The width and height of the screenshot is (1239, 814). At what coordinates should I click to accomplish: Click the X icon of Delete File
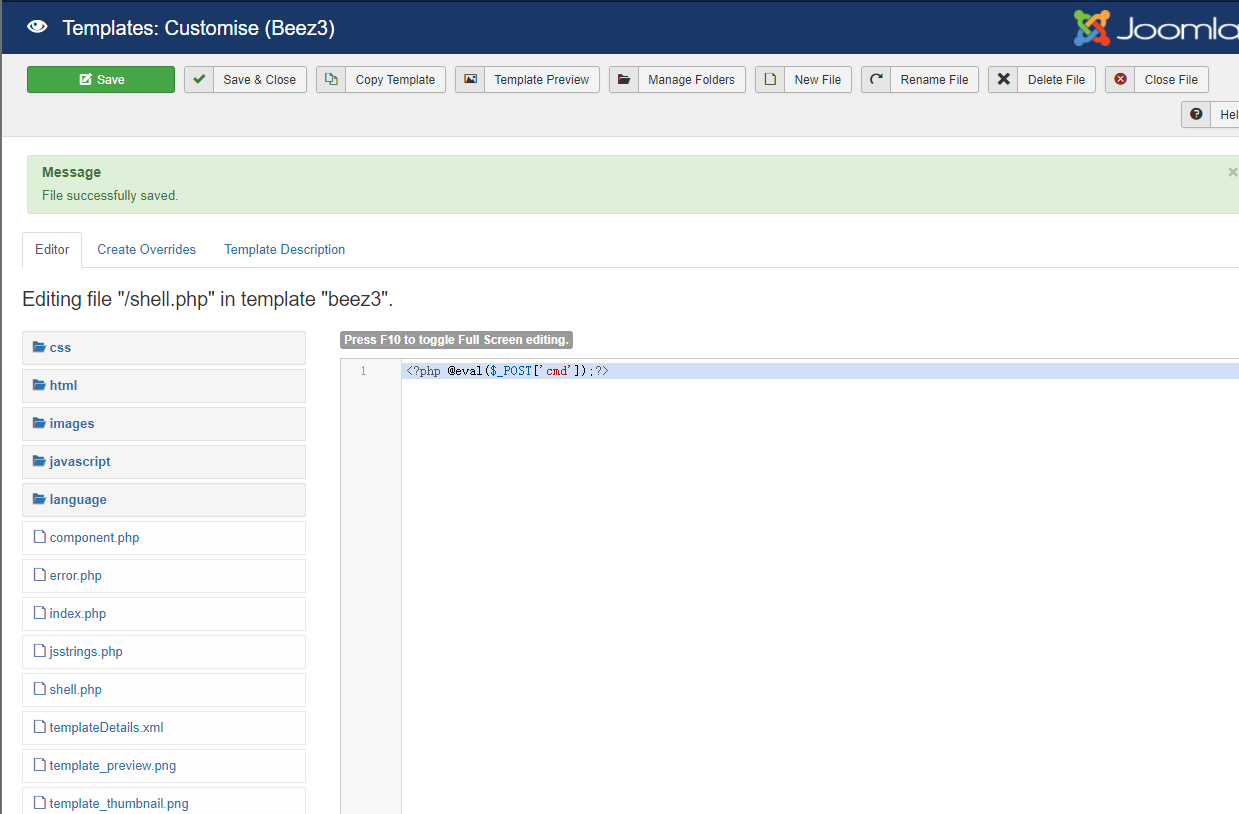1004,80
